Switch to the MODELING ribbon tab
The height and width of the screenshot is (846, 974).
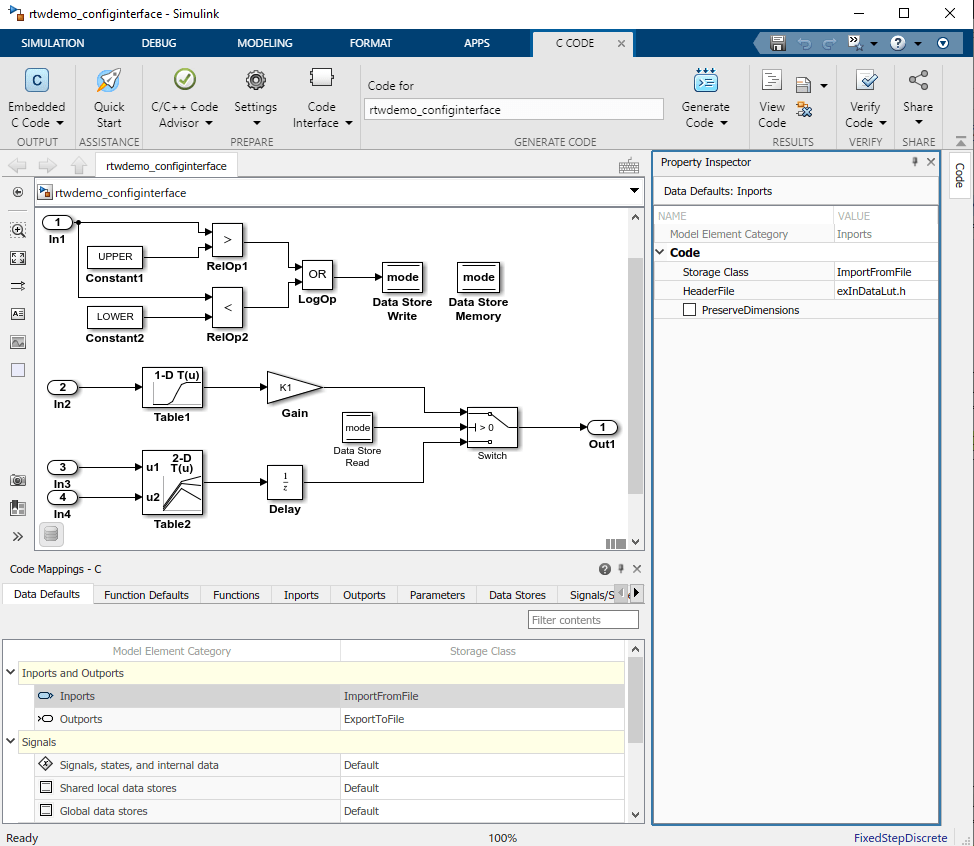265,43
